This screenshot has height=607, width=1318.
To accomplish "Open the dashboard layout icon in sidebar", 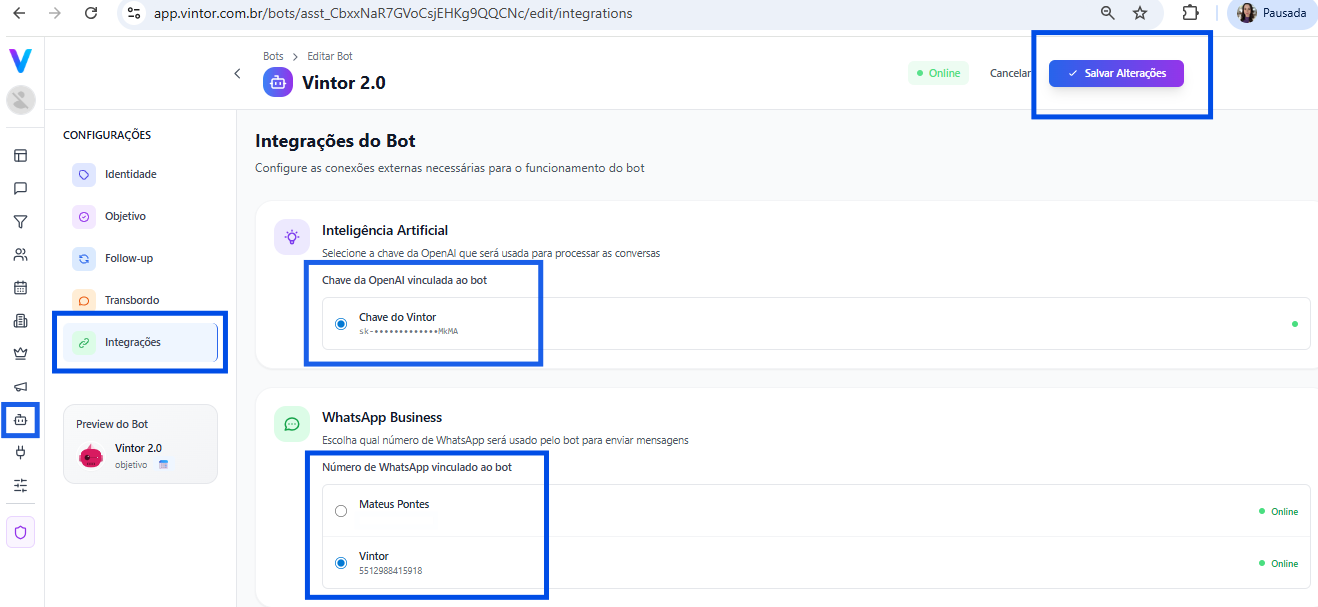I will tap(21, 155).
